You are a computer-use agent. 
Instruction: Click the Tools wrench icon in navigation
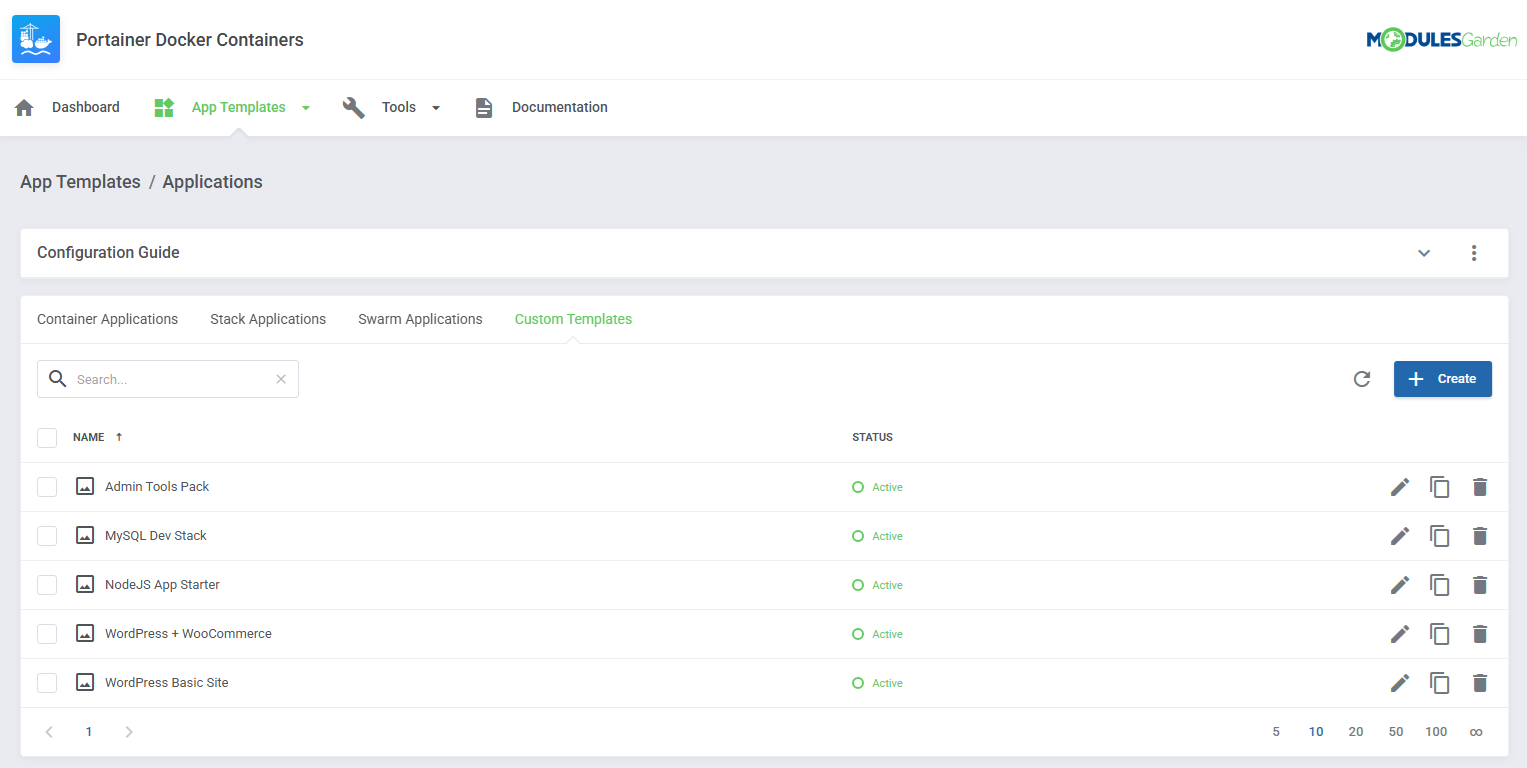click(x=353, y=106)
